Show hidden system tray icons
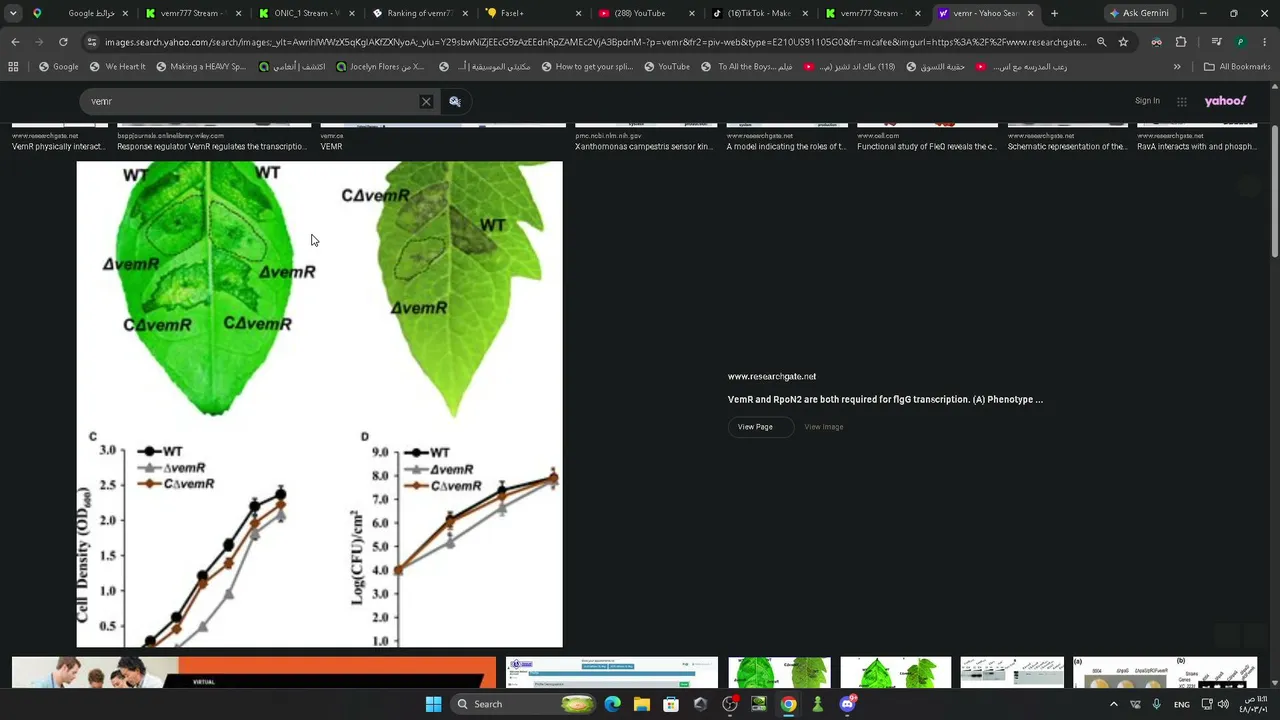 [1114, 704]
